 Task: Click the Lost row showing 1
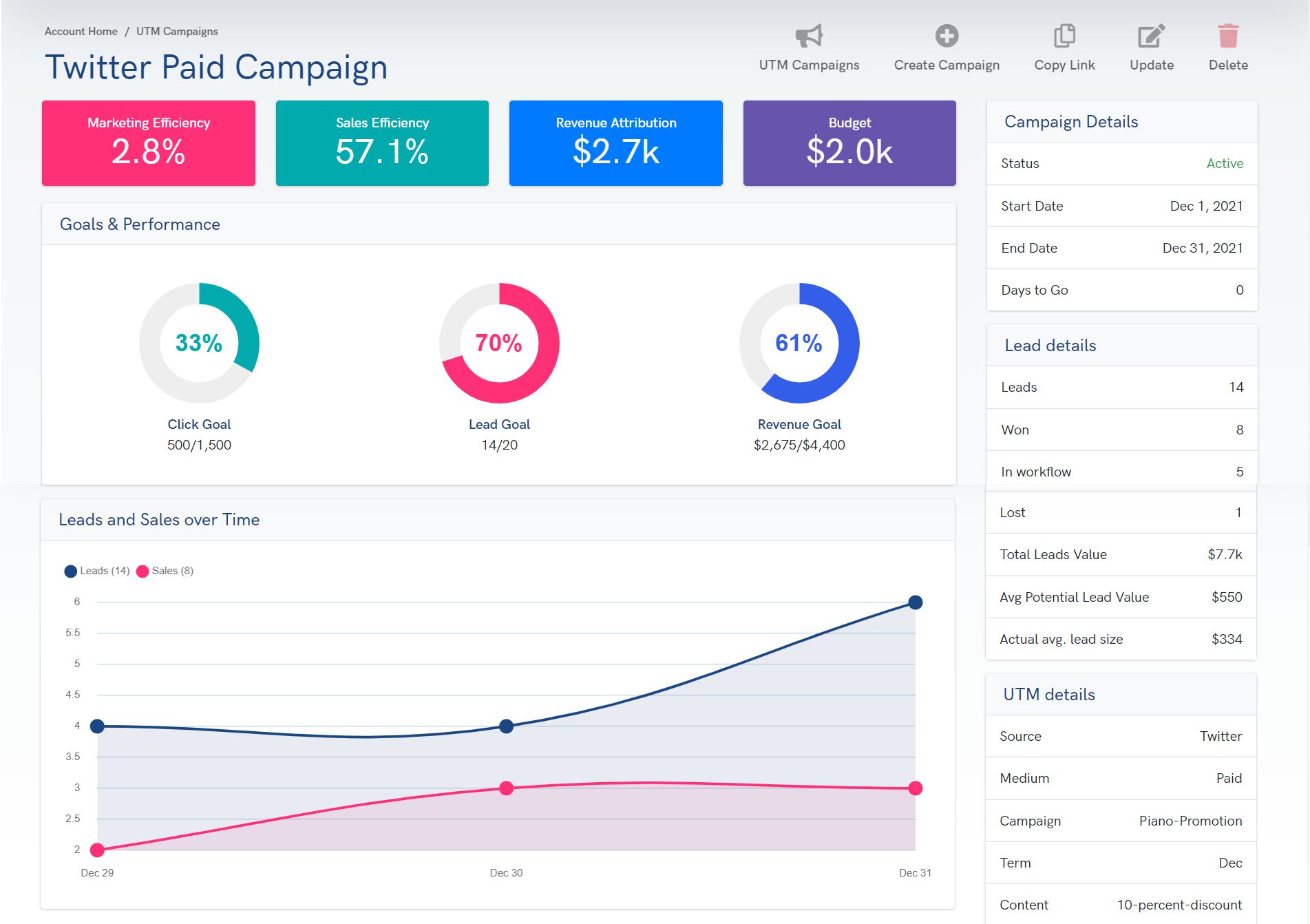(x=1121, y=512)
